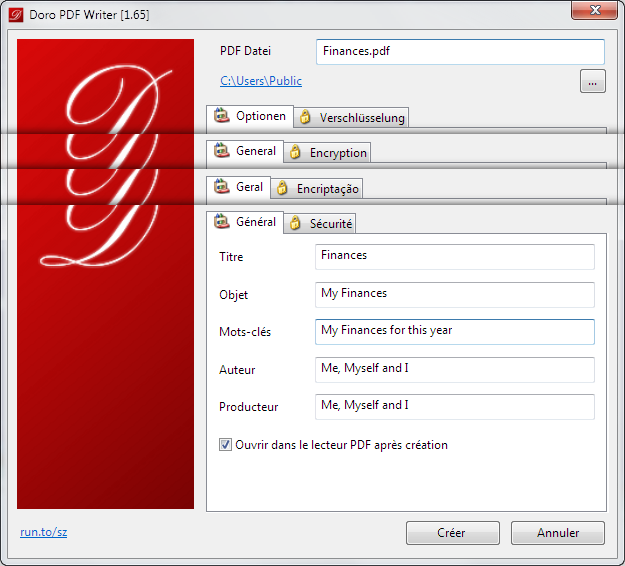Click the Objet label
The image size is (625, 566).
pos(233,295)
